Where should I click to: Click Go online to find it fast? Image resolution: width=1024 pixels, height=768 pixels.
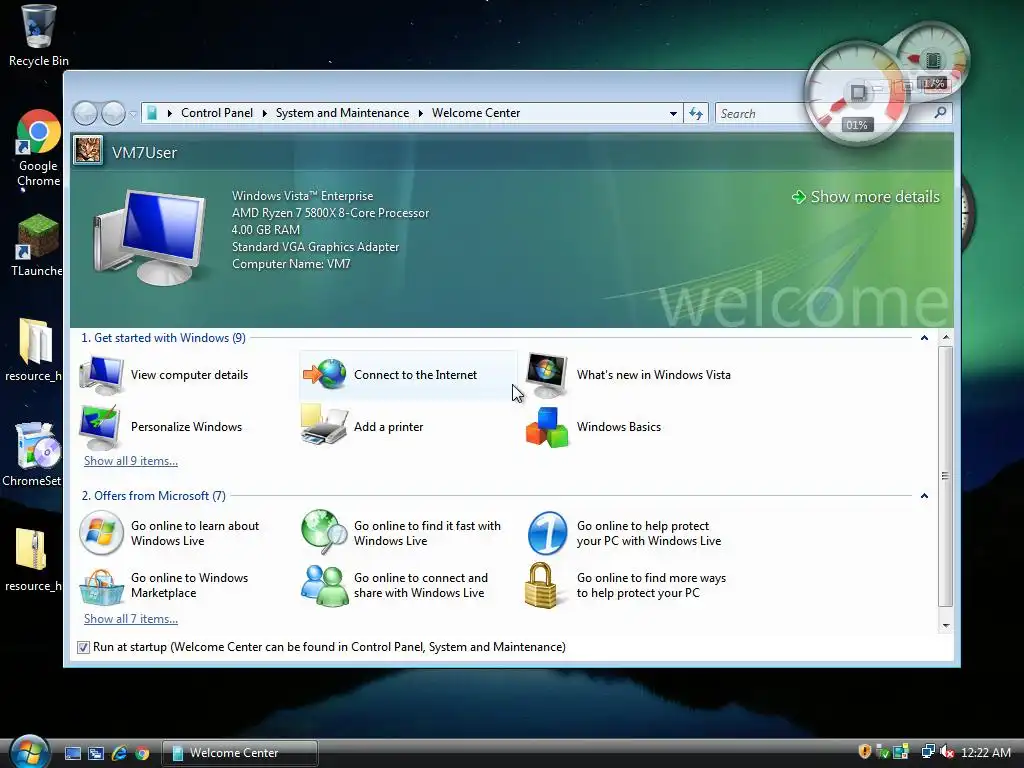401,533
